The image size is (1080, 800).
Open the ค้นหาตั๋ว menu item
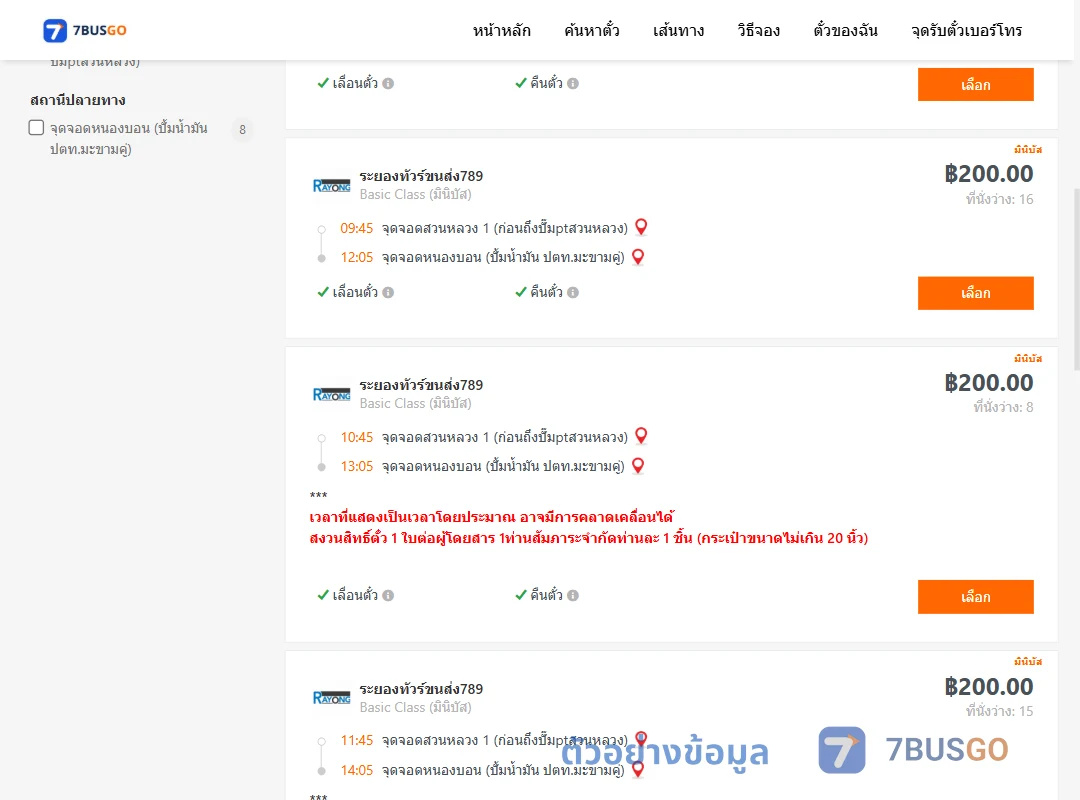(x=592, y=30)
